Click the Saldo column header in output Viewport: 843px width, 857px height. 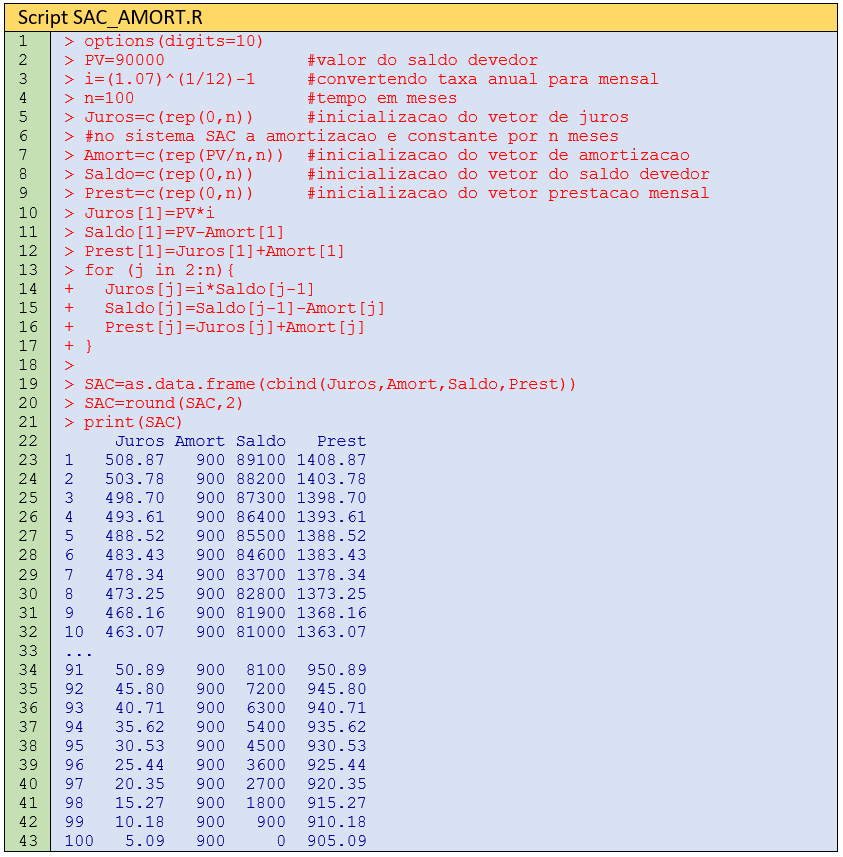tap(261, 441)
